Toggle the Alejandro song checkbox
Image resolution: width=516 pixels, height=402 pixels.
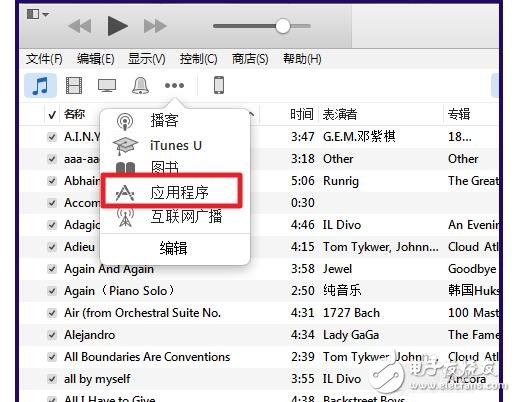(x=52, y=335)
